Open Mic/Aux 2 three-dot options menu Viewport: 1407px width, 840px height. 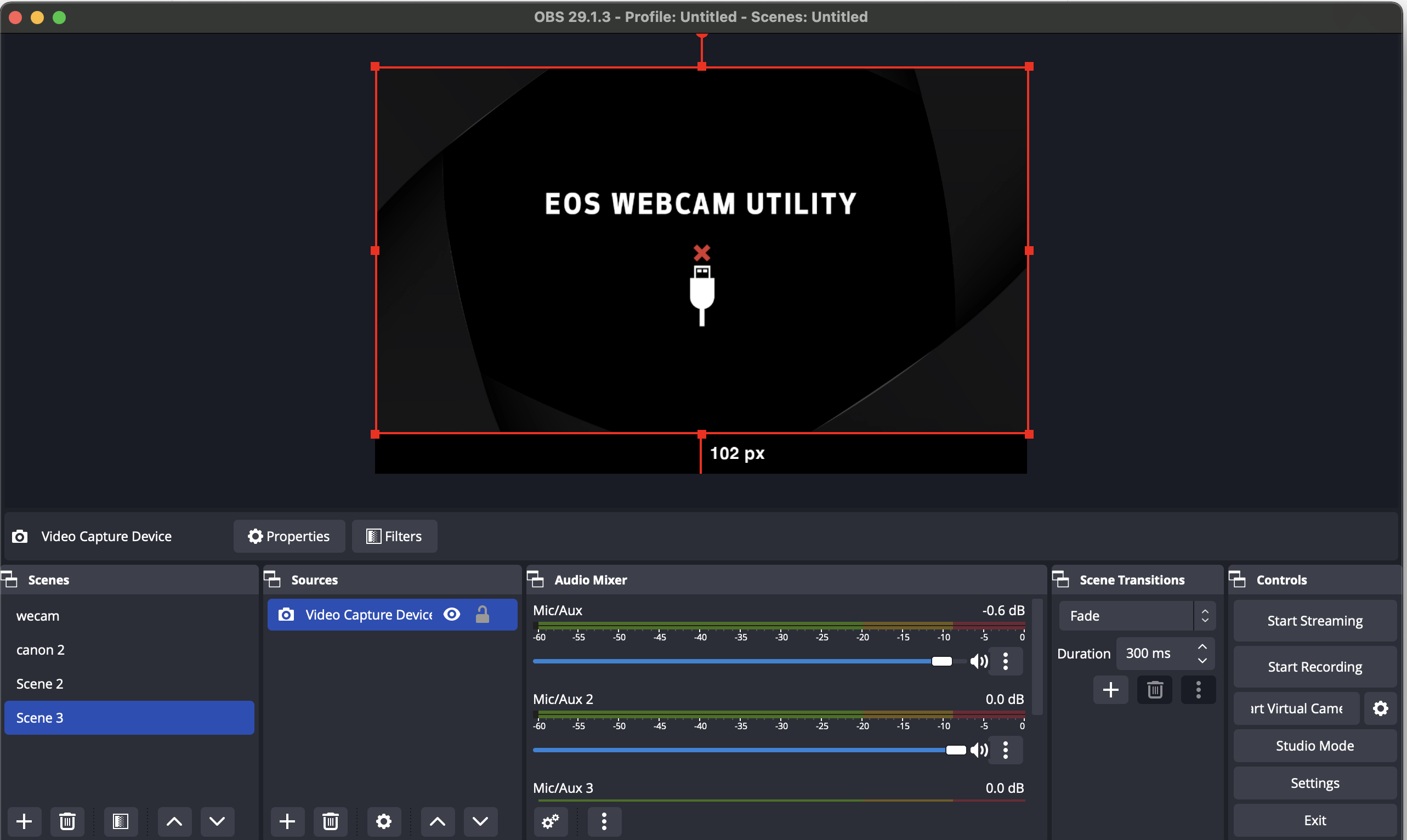[x=1005, y=750]
